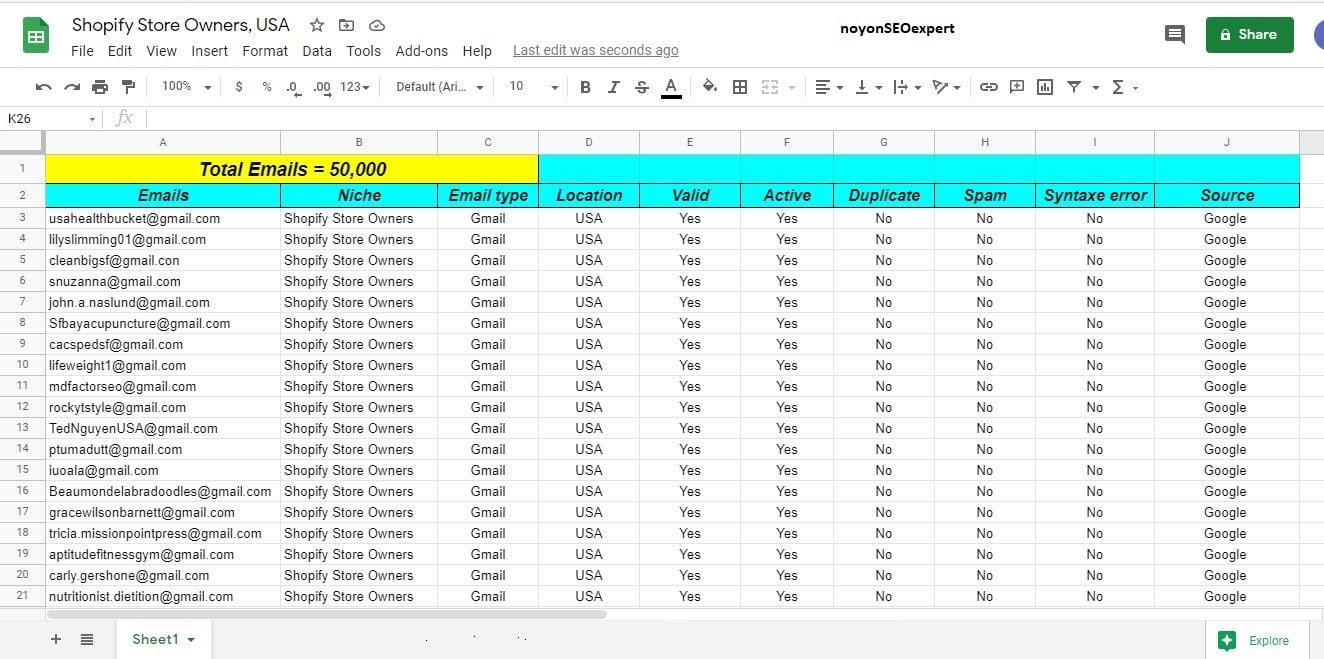Toggle bold formatting
Screen dimensions: 1324x659
tap(585, 87)
